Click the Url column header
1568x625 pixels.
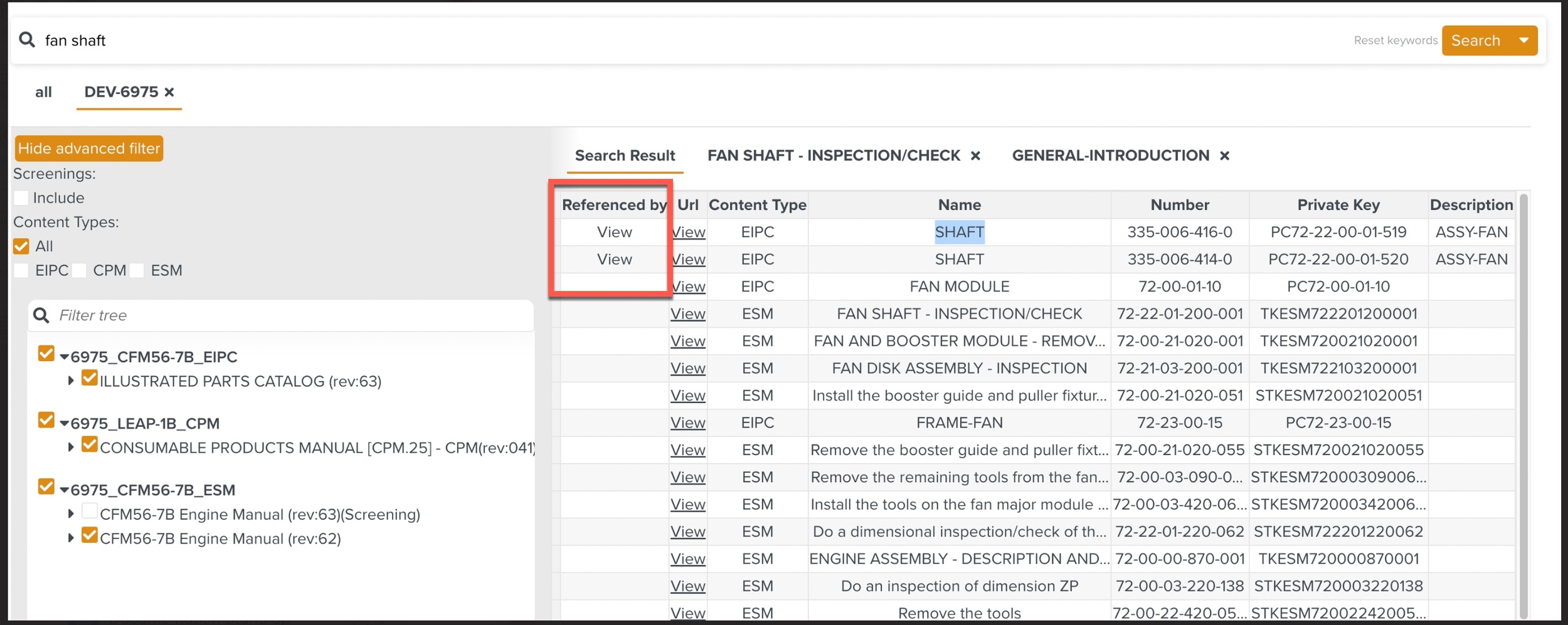[x=687, y=204]
